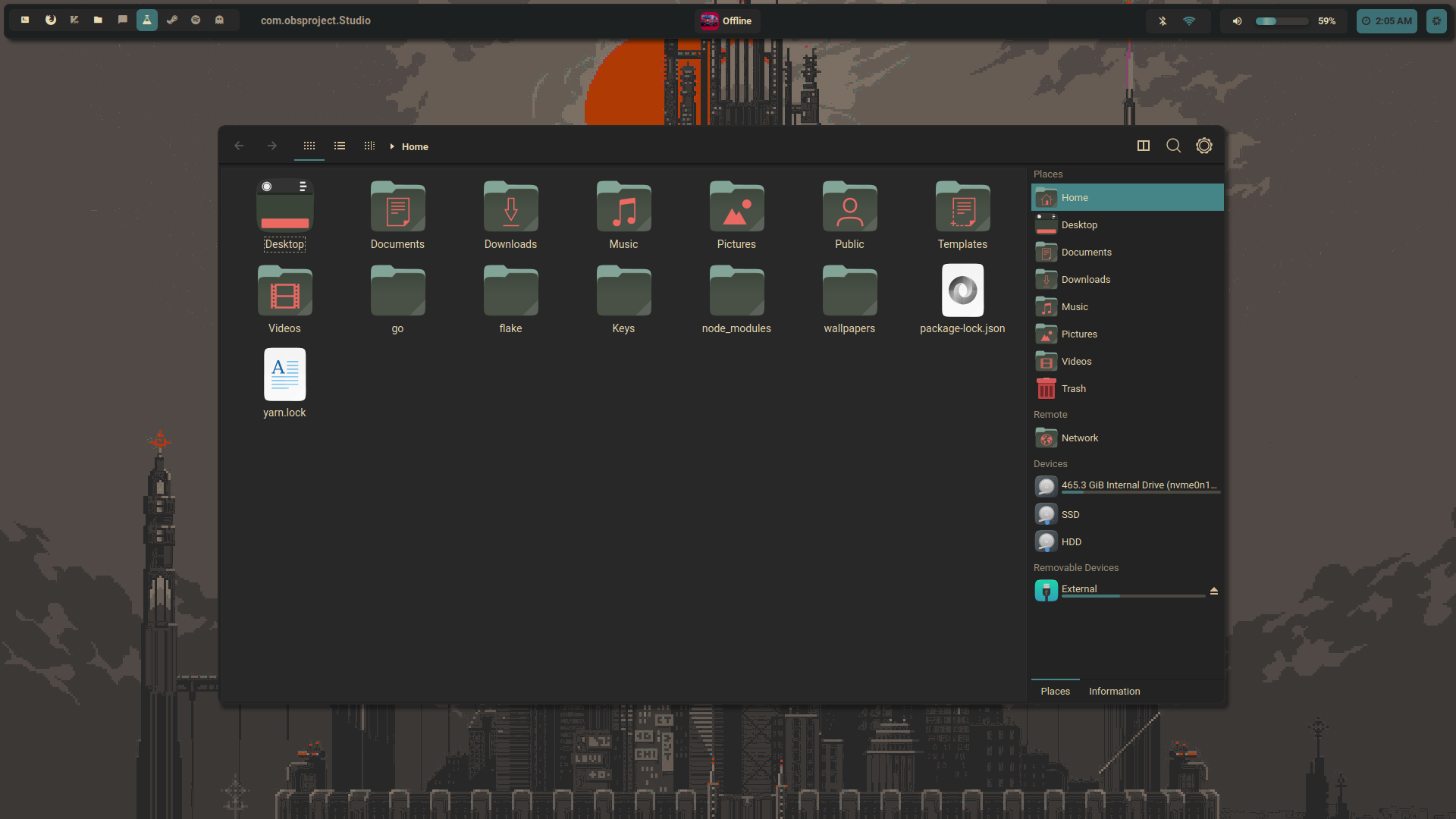Select the yarn.lock file
The height and width of the screenshot is (819, 1456).
pos(284,384)
